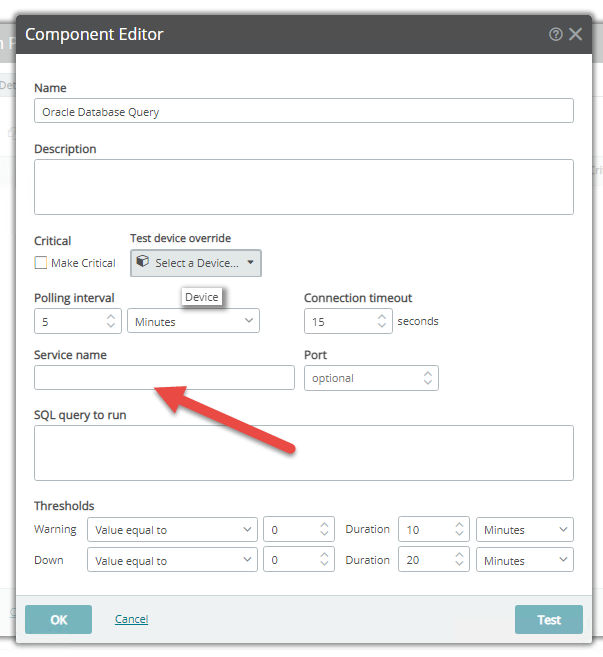The image size is (603, 657).
Task: Increase port number with up arrow
Action: 427,373
